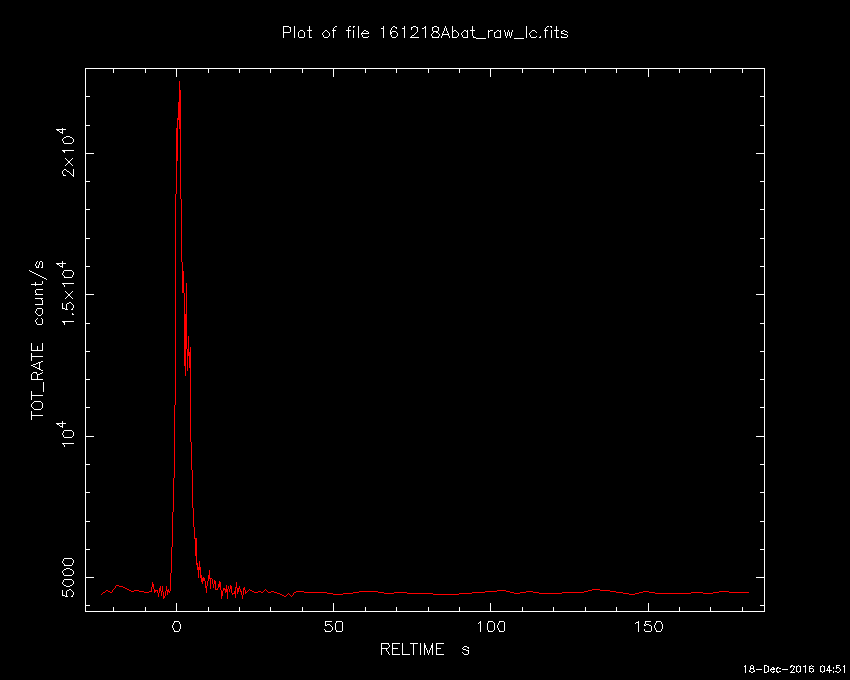This screenshot has width=850, height=680.
Task: Click the 'TOT_RATE count/s' axis label
Action: pos(38,340)
